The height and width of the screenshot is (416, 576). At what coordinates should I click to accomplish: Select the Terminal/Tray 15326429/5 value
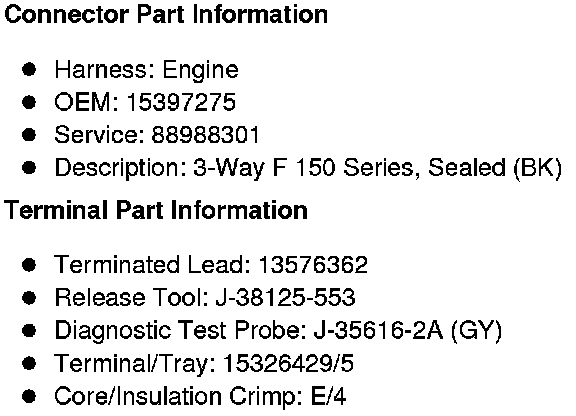(288, 363)
